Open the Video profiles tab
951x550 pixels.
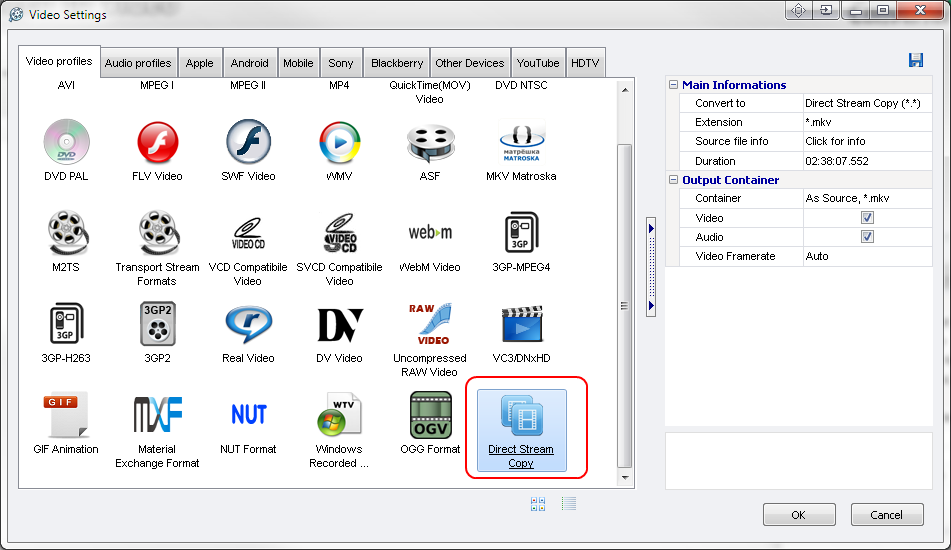pos(59,61)
